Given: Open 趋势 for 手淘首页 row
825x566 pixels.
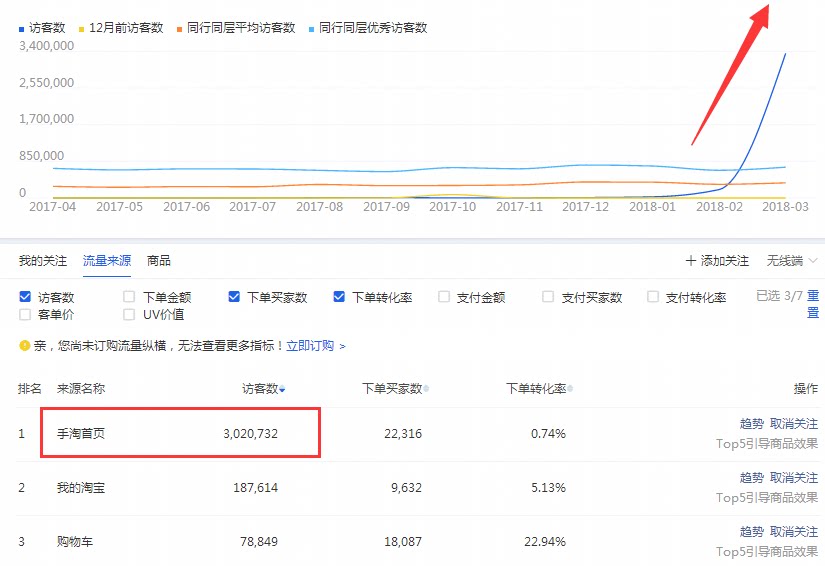Looking at the screenshot, I should coord(751,423).
